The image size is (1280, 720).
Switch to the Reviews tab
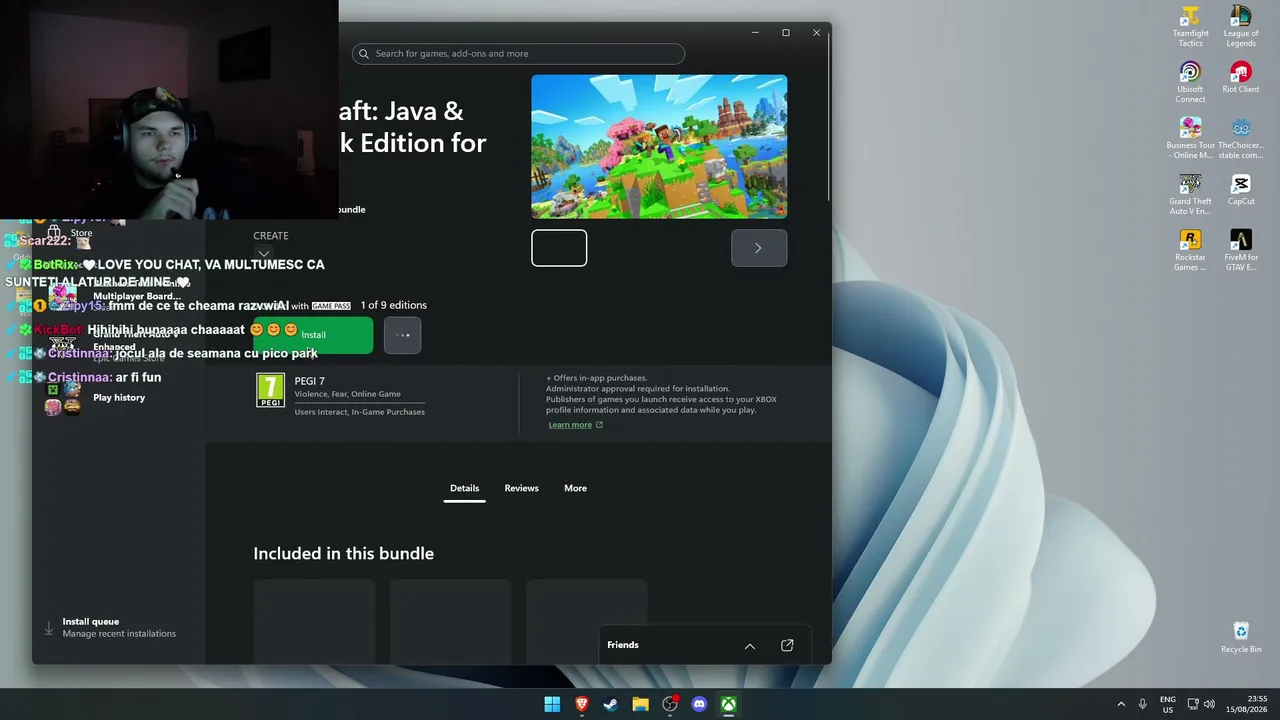[521, 488]
